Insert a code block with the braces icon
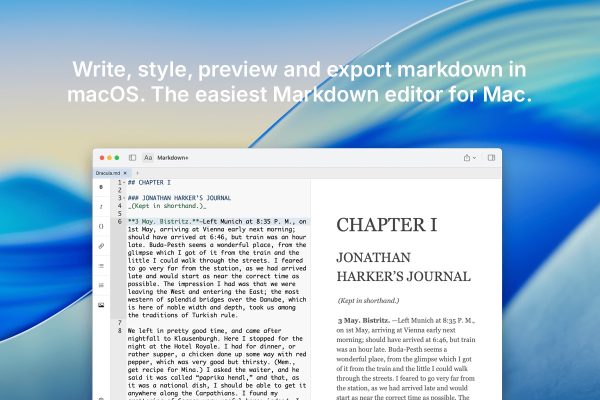This screenshot has height=400, width=600. coord(101,226)
